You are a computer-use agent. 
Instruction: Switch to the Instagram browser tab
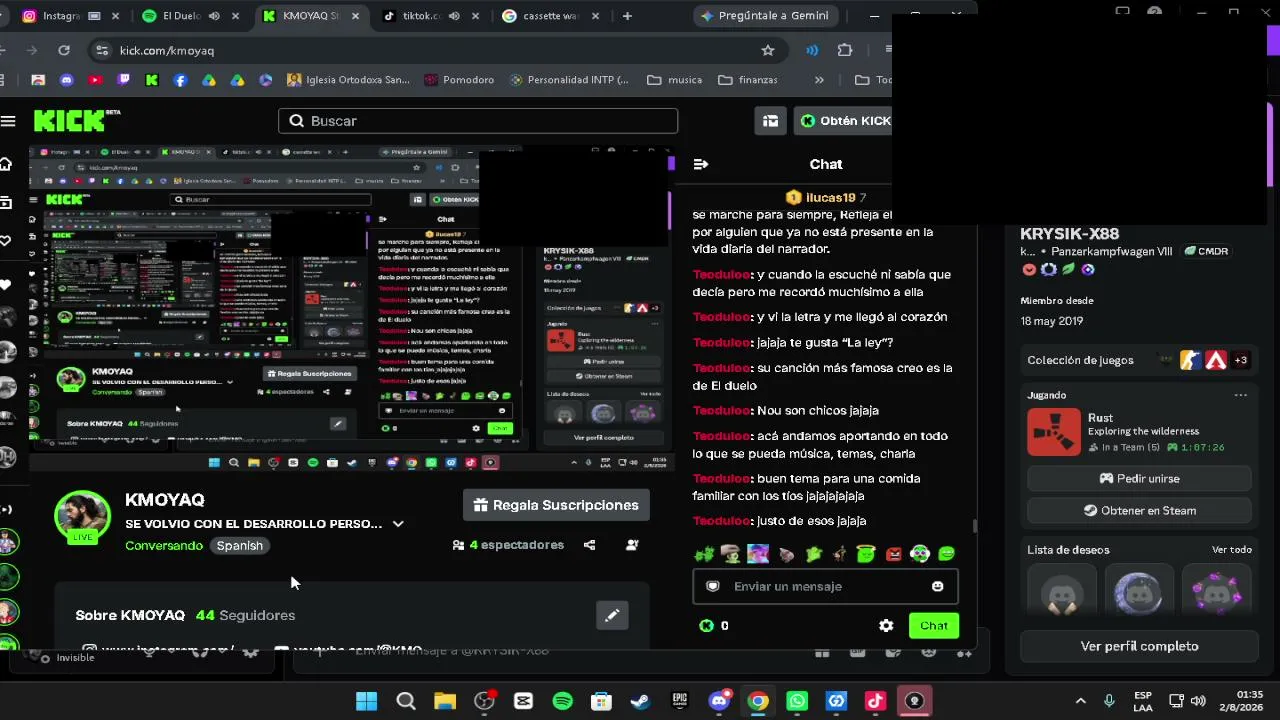pos(62,16)
